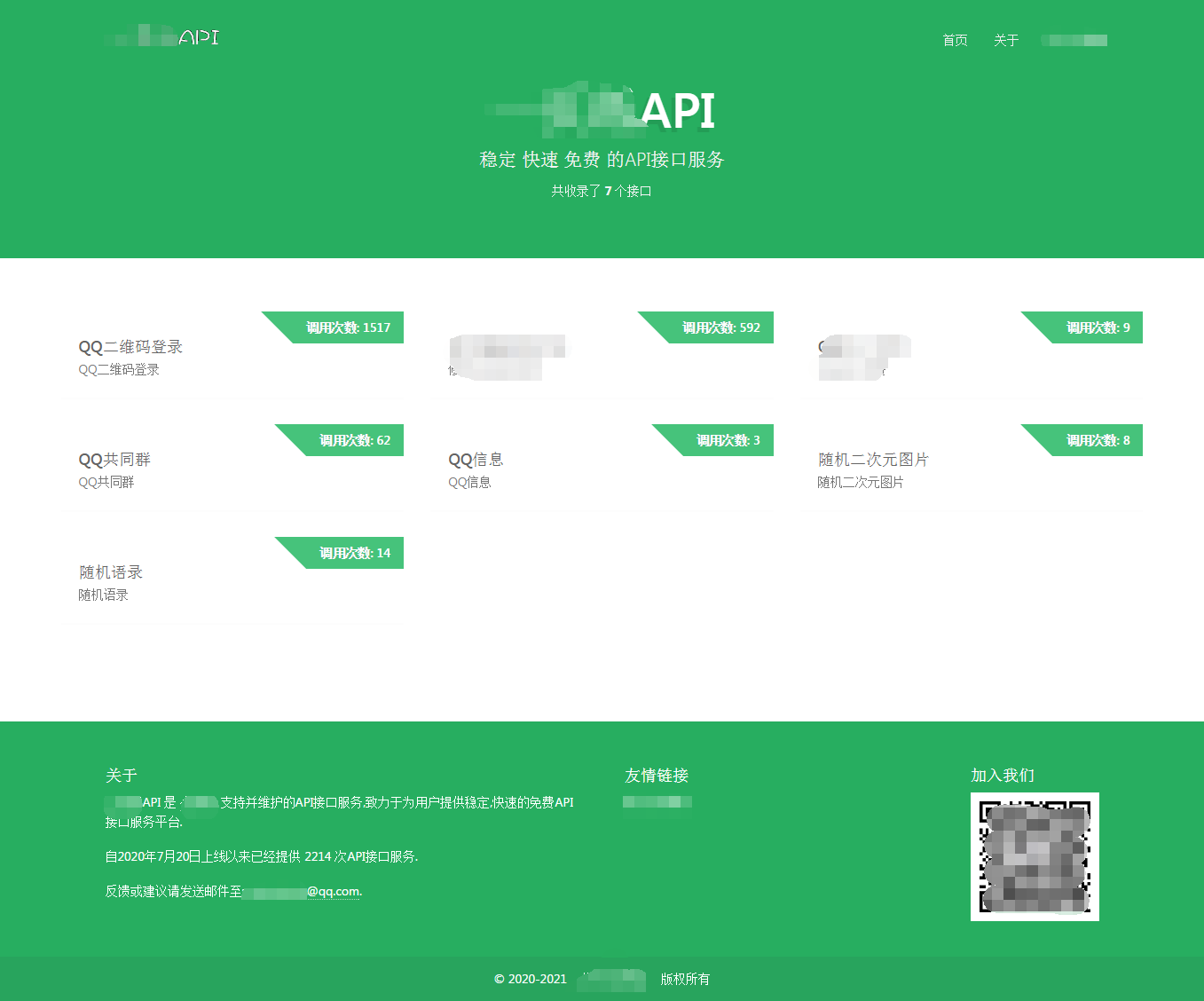Click the 调用次数: 8 badge
The height and width of the screenshot is (1001, 1204).
[x=1097, y=440]
